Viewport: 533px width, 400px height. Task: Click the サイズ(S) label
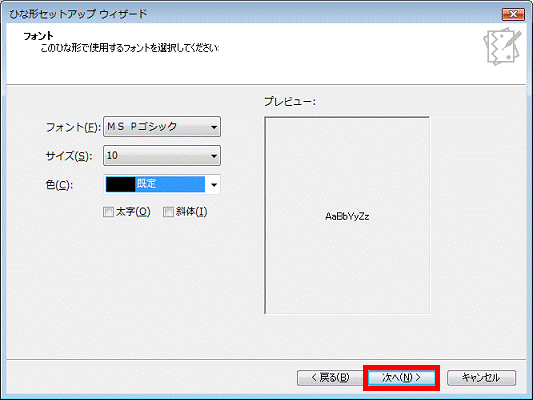tap(69, 156)
